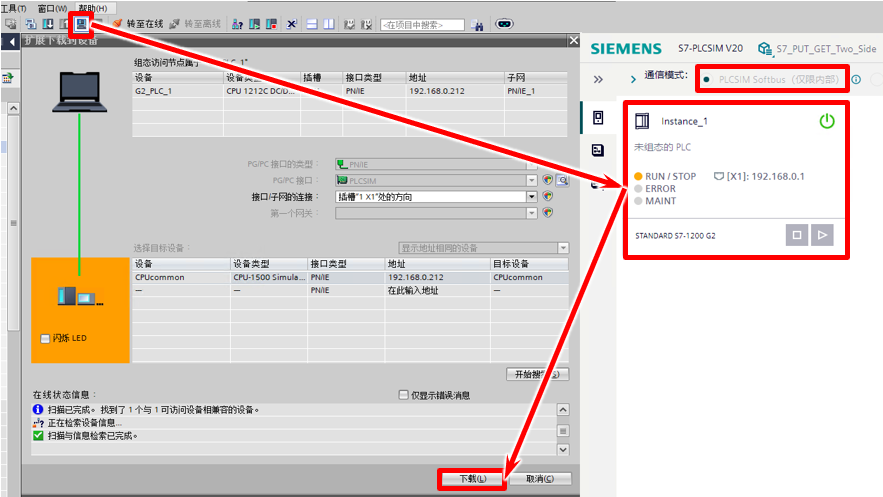Click 转至在线 go online button
Screen dimensions: 883x497
(138, 24)
